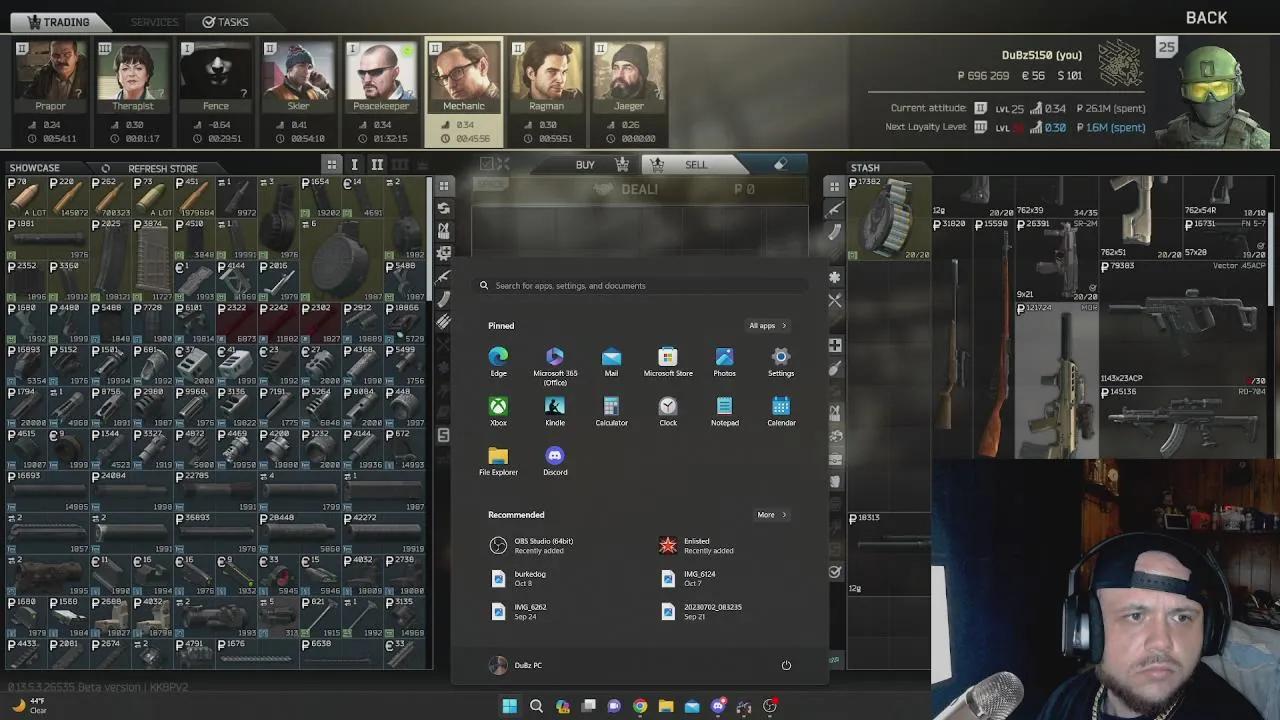Click the eraser clear-deal icon beside SELL

(x=781, y=163)
